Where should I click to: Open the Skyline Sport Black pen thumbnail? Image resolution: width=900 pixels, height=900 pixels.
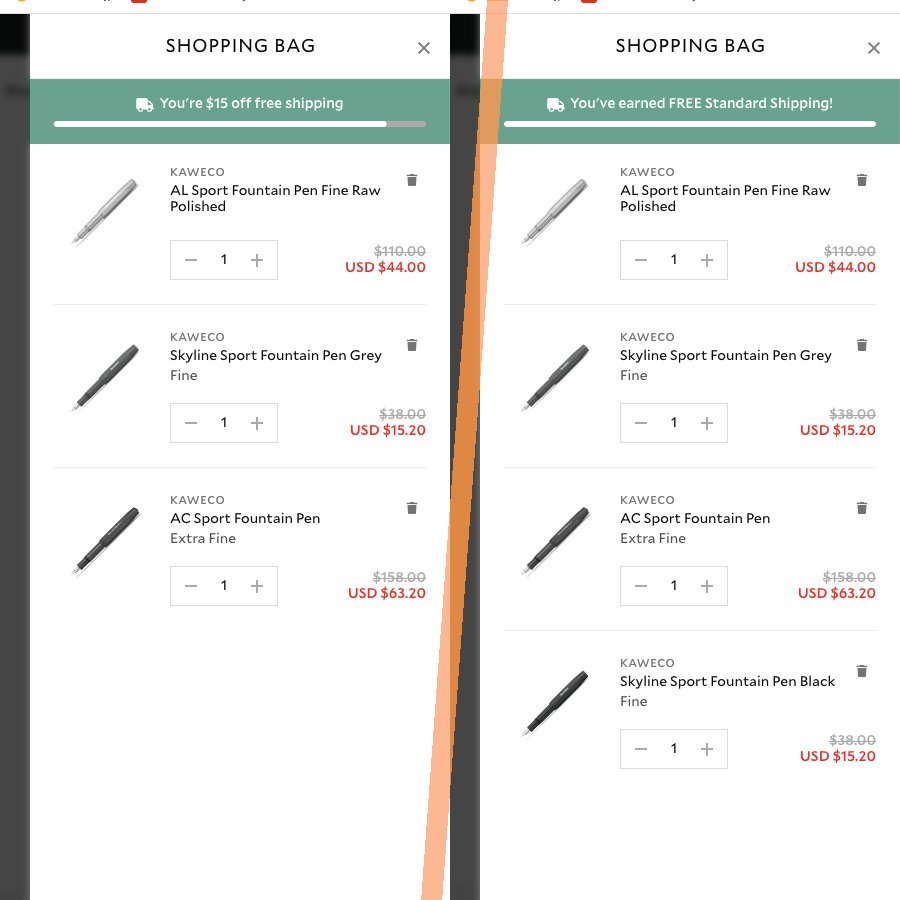[x=555, y=704]
